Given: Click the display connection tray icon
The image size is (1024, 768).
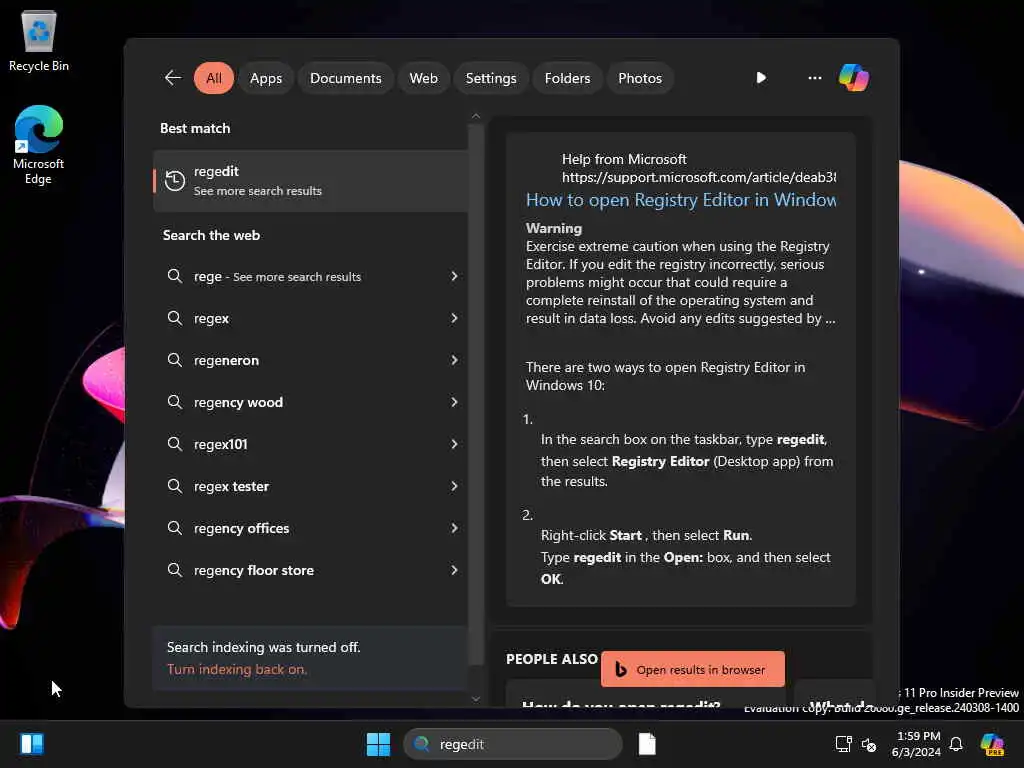Looking at the screenshot, I should (843, 744).
